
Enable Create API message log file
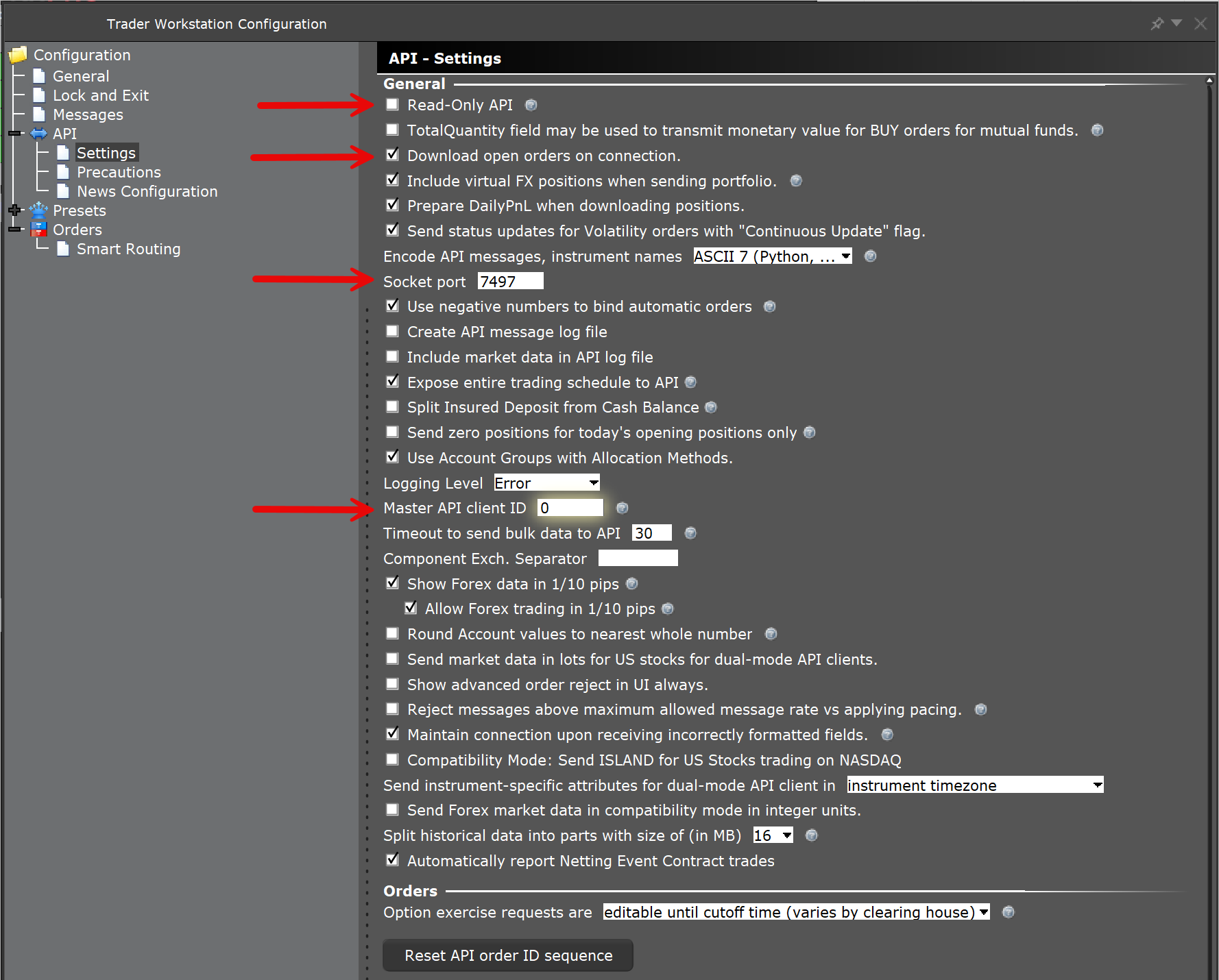[x=392, y=331]
